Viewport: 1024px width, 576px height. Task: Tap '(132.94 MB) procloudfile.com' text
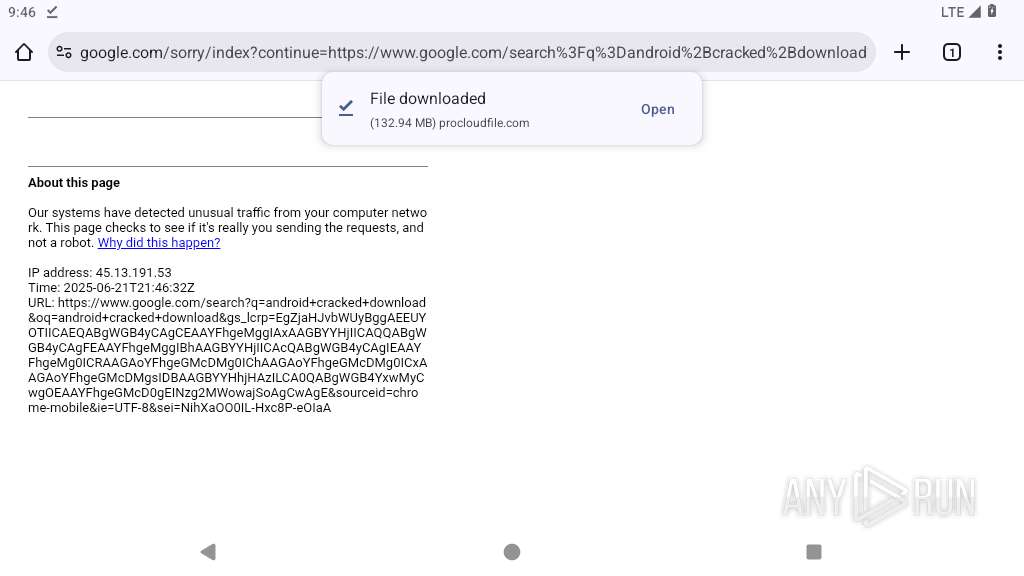click(x=449, y=123)
